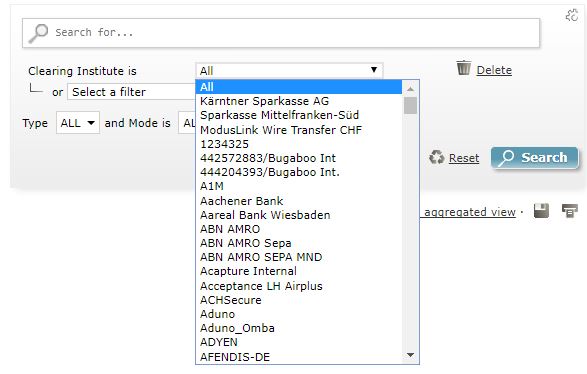This screenshot has height=374, width=587.
Task: Click the Reset link
Action: (464, 158)
